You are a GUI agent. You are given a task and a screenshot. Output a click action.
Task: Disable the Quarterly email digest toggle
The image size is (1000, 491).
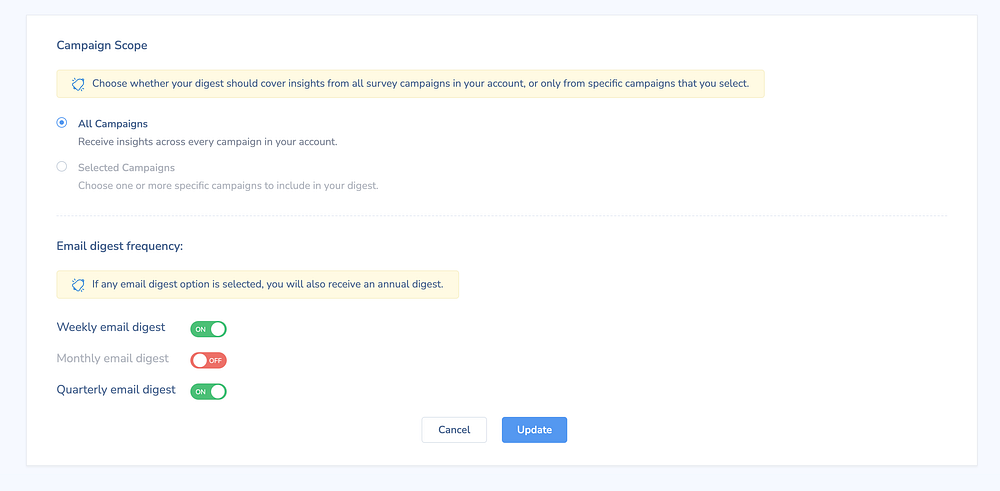(209, 391)
